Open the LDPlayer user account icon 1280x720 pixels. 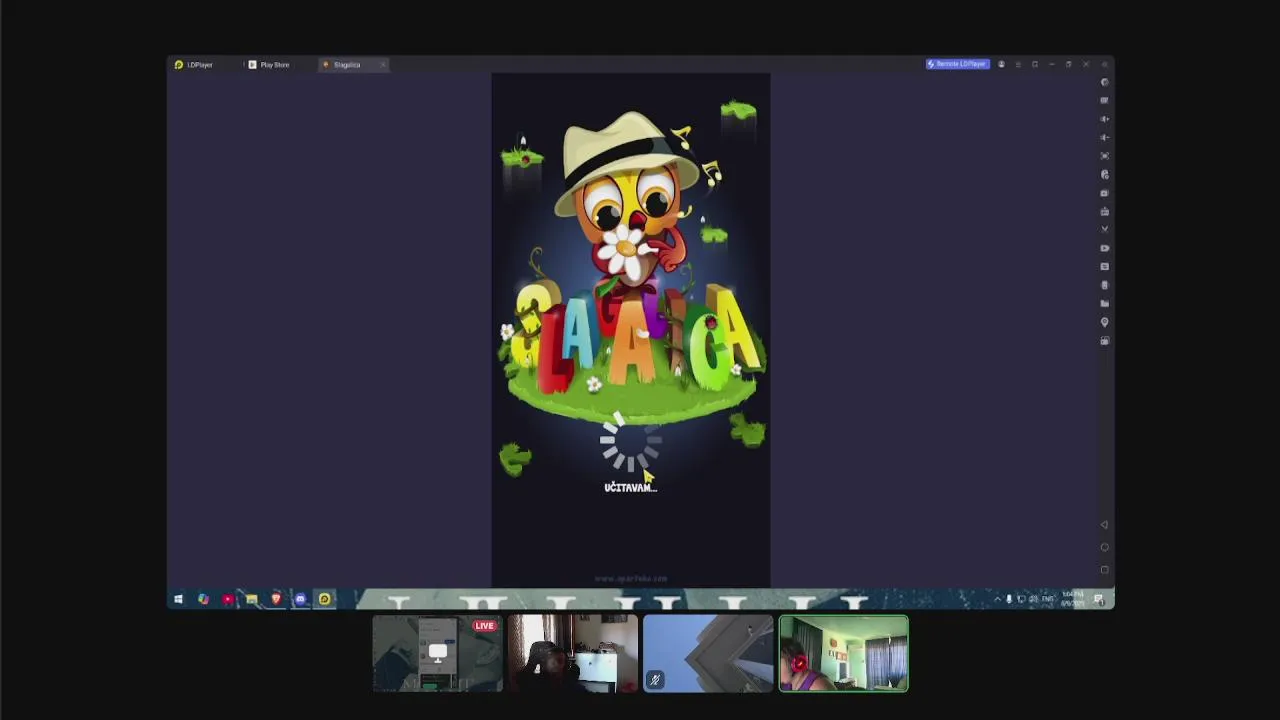[1001, 64]
